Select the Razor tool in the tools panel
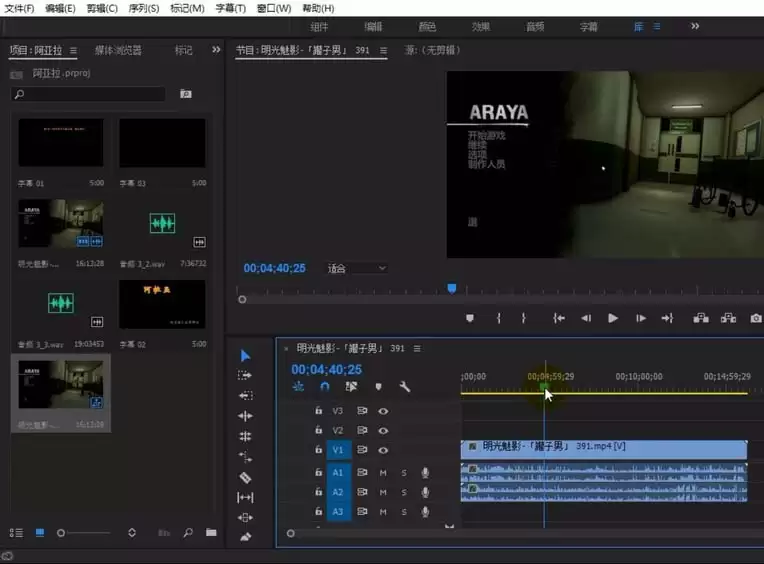Screen dimensions: 764x564 (x=245, y=477)
